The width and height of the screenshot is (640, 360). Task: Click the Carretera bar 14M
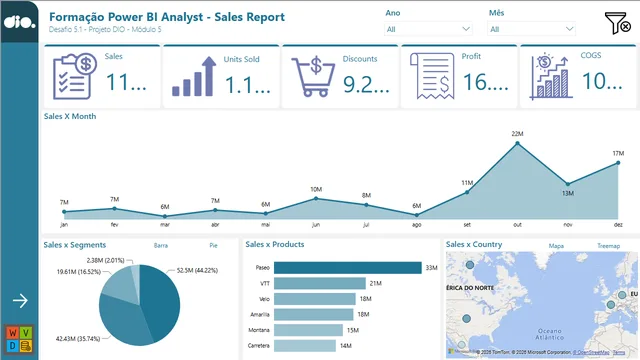pyautogui.click(x=305, y=346)
